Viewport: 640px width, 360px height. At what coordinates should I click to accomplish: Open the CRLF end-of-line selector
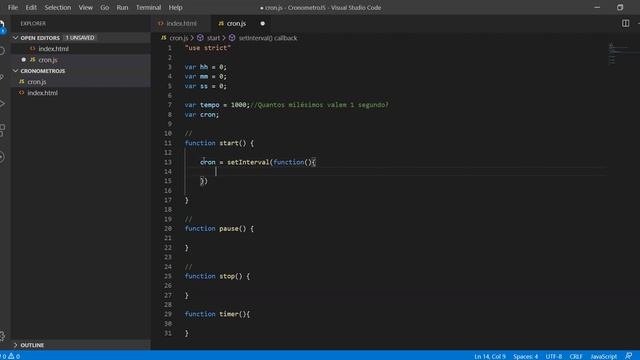point(576,356)
